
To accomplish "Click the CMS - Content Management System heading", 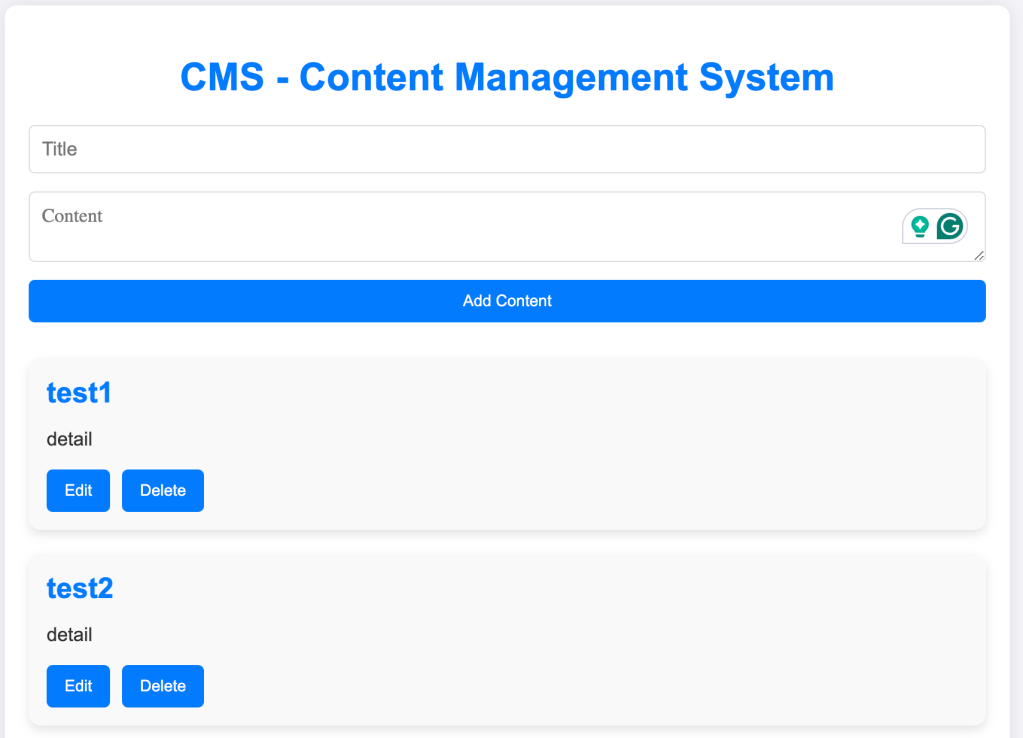I will click(507, 77).
